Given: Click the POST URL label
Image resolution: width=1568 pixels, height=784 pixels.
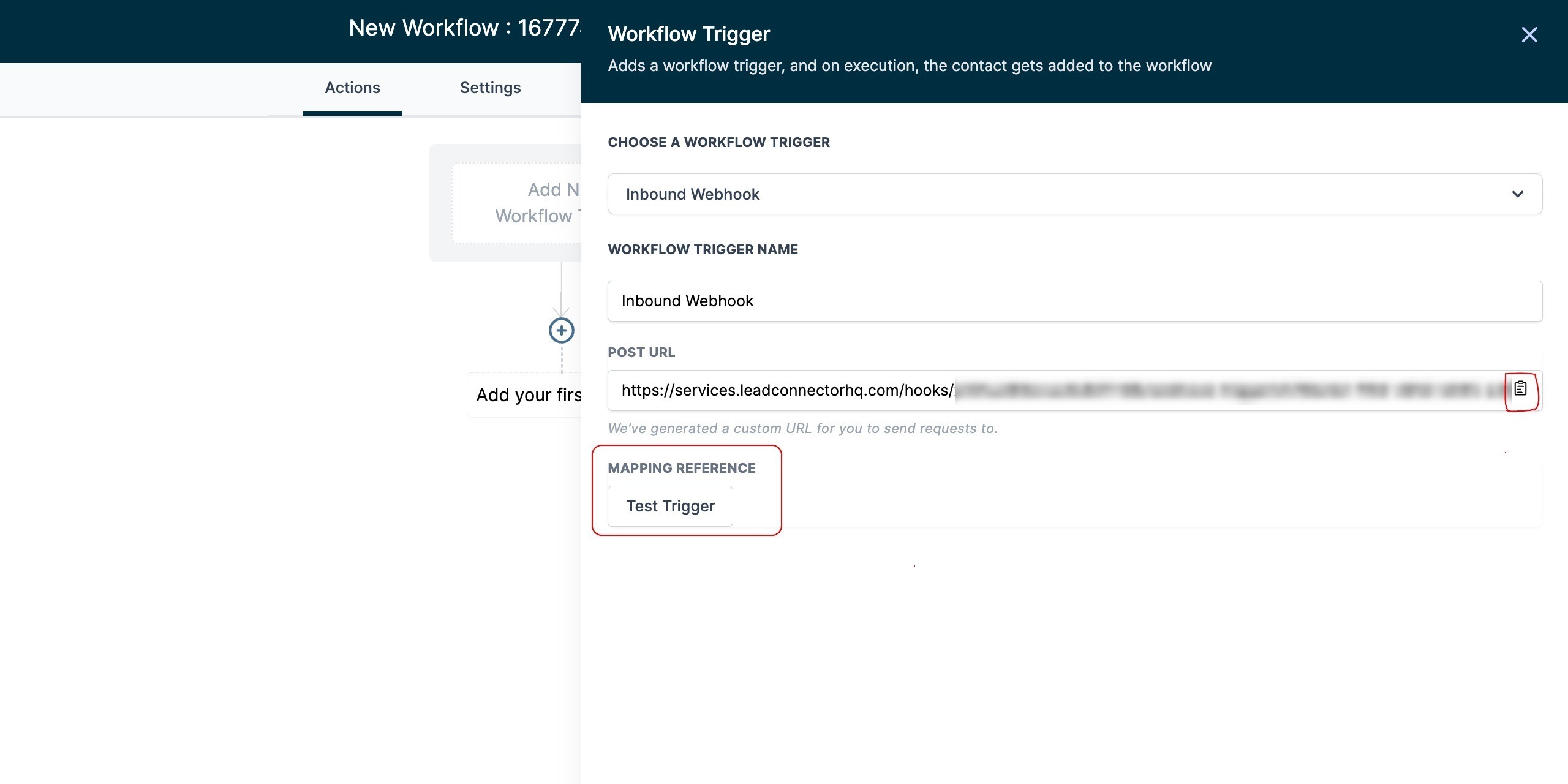Looking at the screenshot, I should [641, 352].
